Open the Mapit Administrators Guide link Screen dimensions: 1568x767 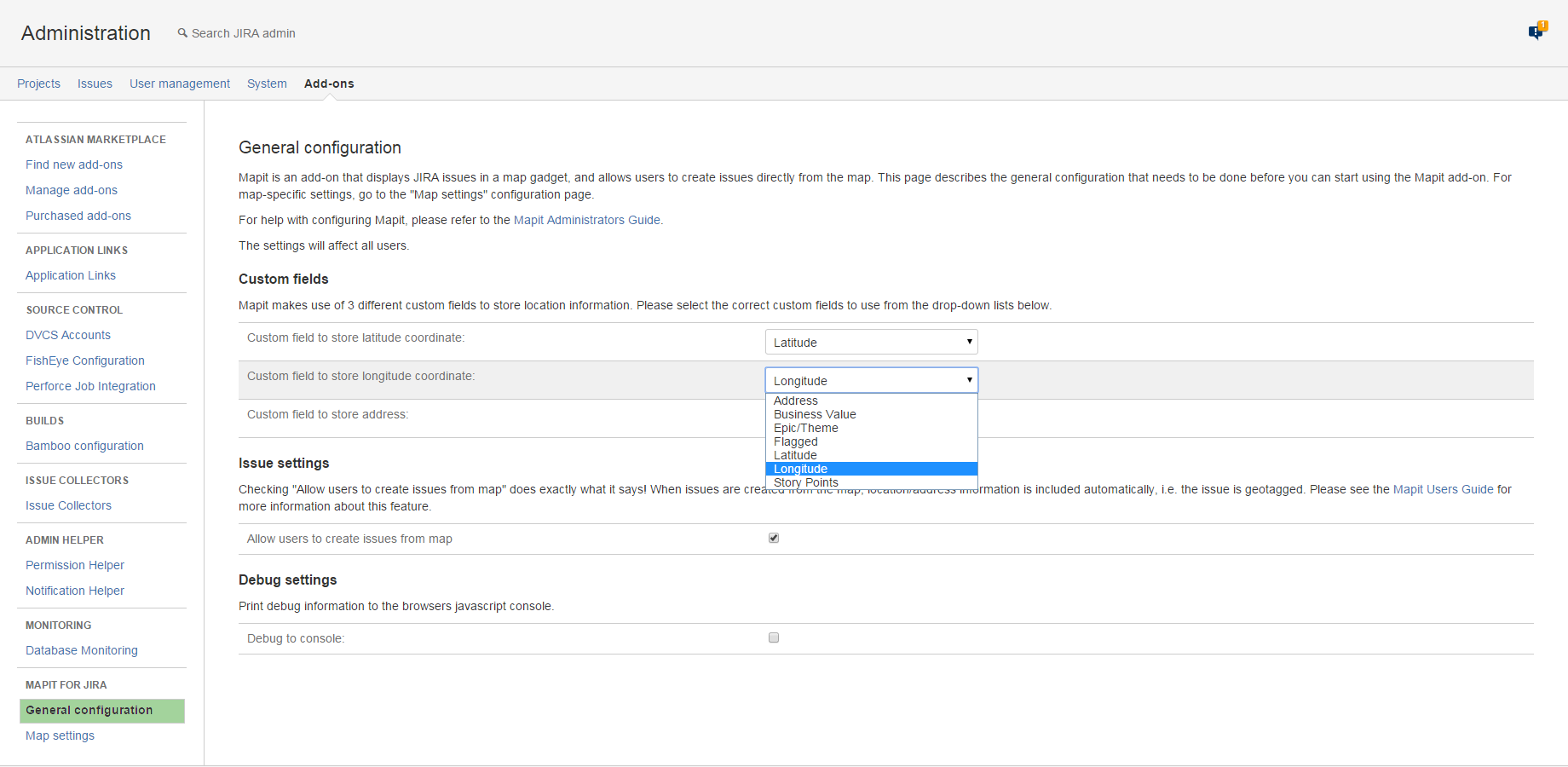pos(586,220)
